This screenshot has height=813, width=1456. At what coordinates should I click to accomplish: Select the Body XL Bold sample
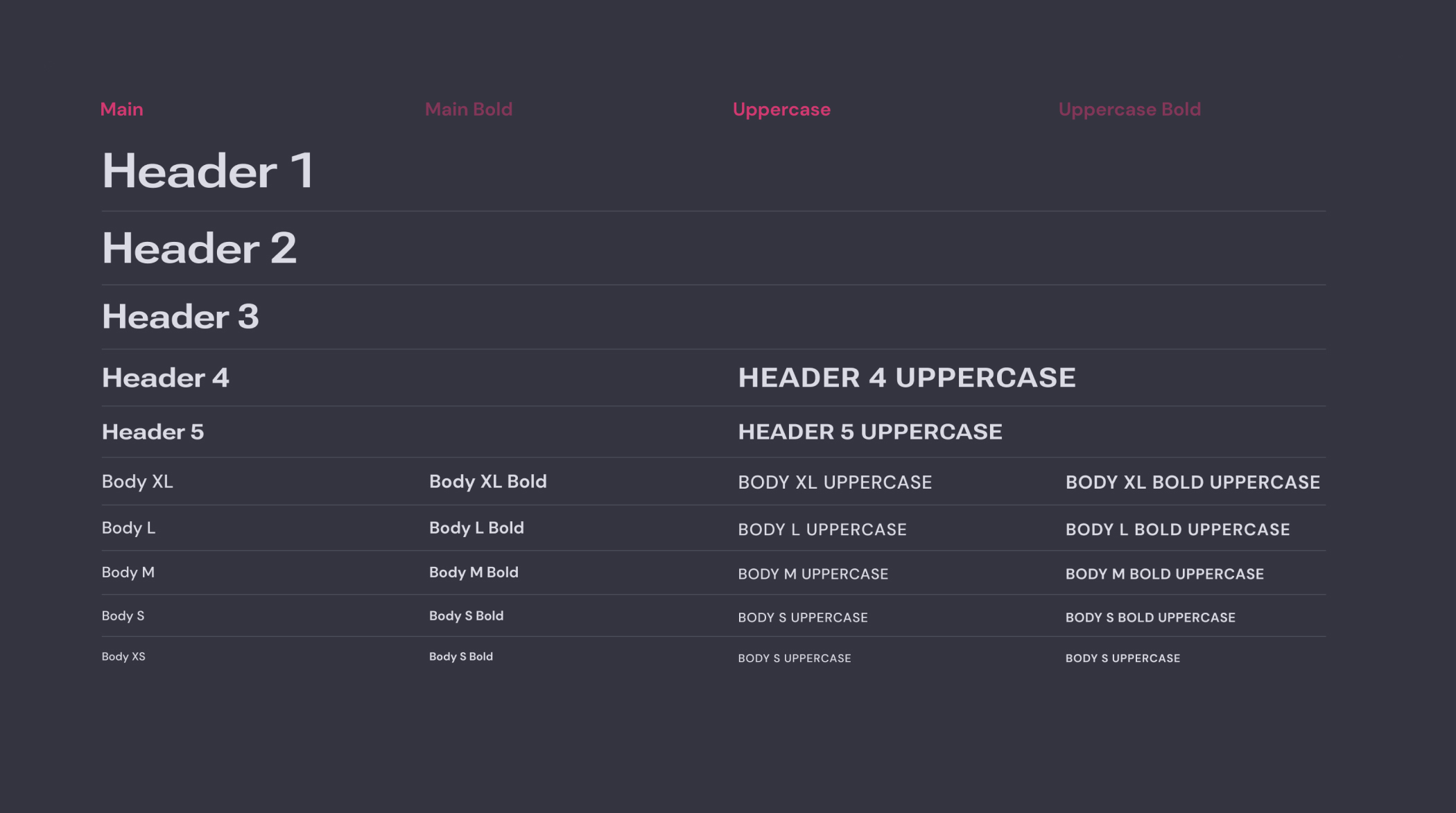point(487,482)
